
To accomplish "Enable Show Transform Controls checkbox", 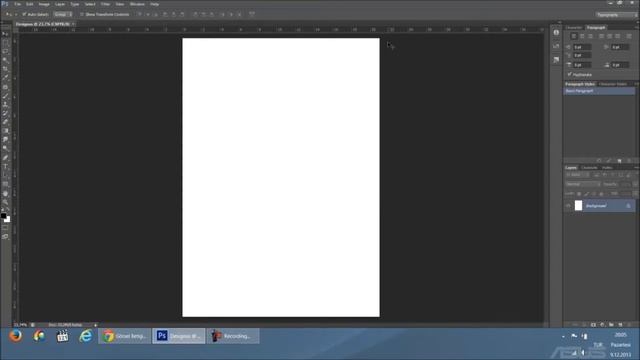I will [x=82, y=14].
